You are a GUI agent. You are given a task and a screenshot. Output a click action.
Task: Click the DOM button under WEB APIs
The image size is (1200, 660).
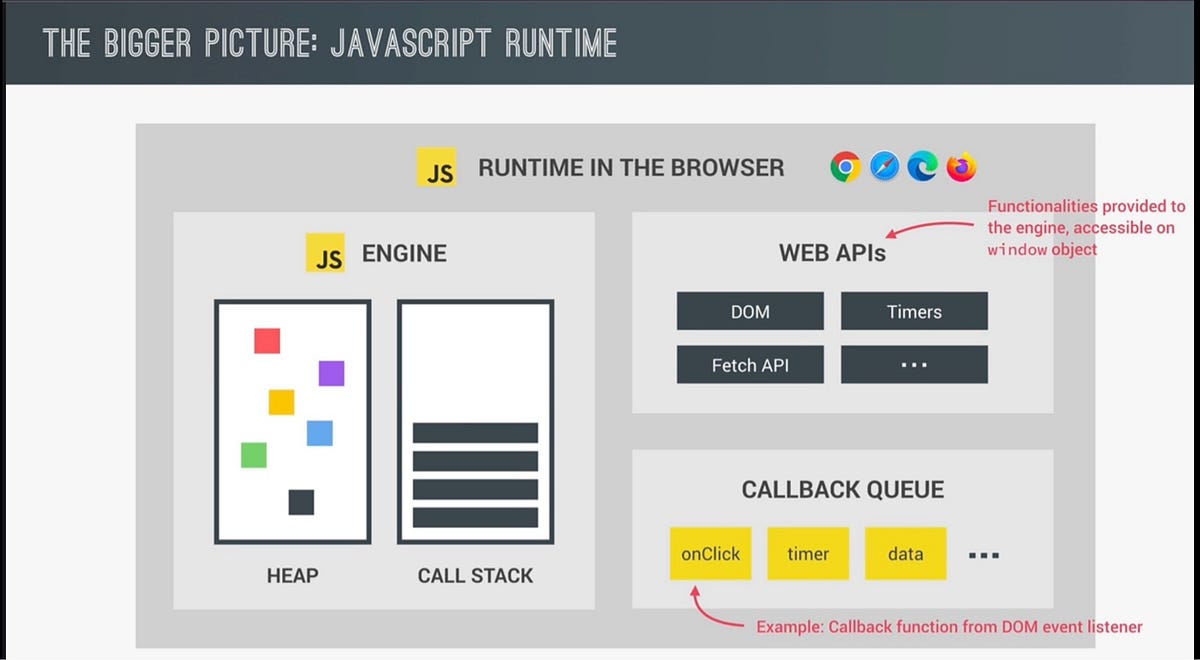pyautogui.click(x=750, y=311)
